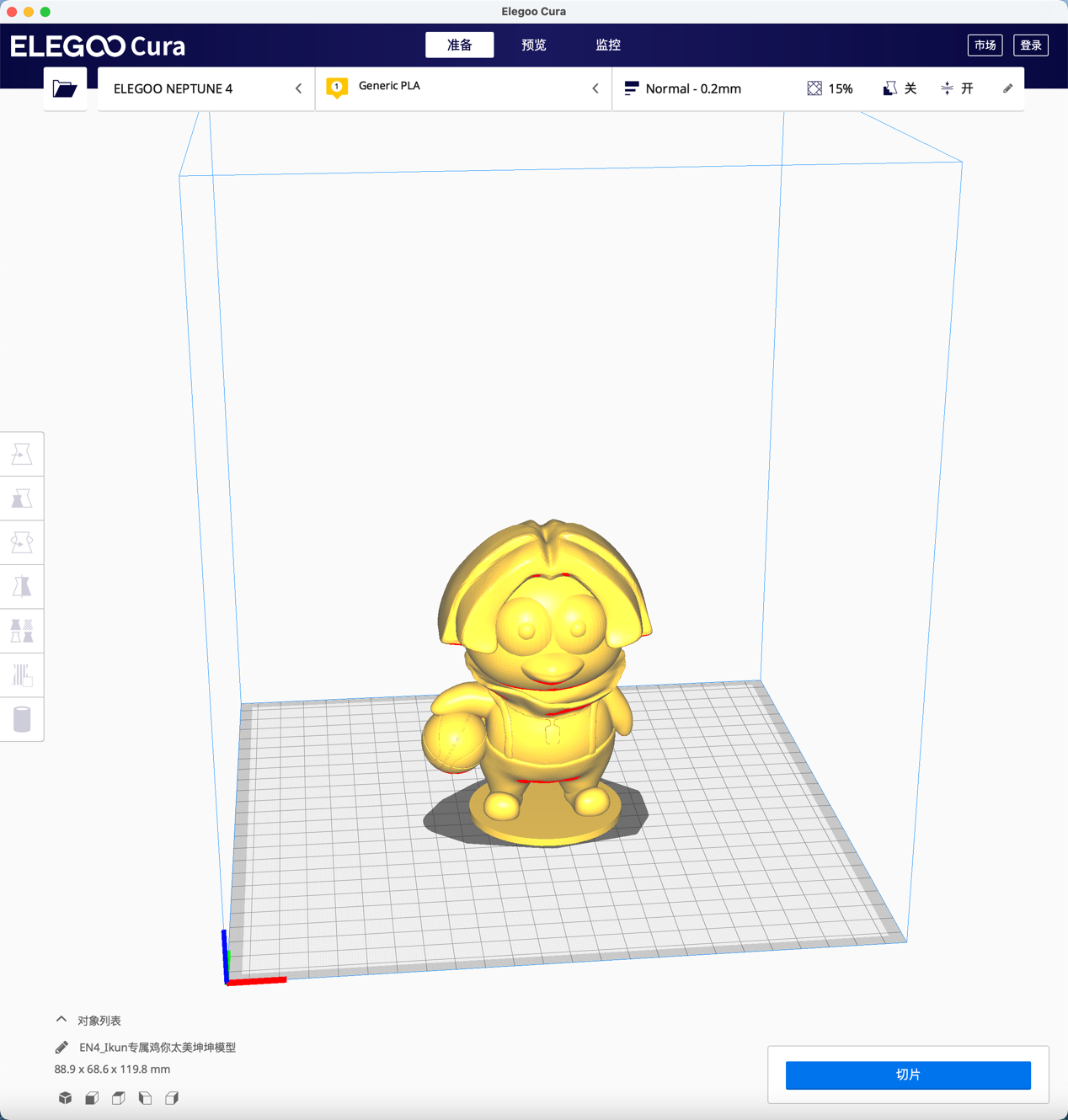Select the Support Blocker tool
The width and height of the screenshot is (1068, 1120).
22,675
